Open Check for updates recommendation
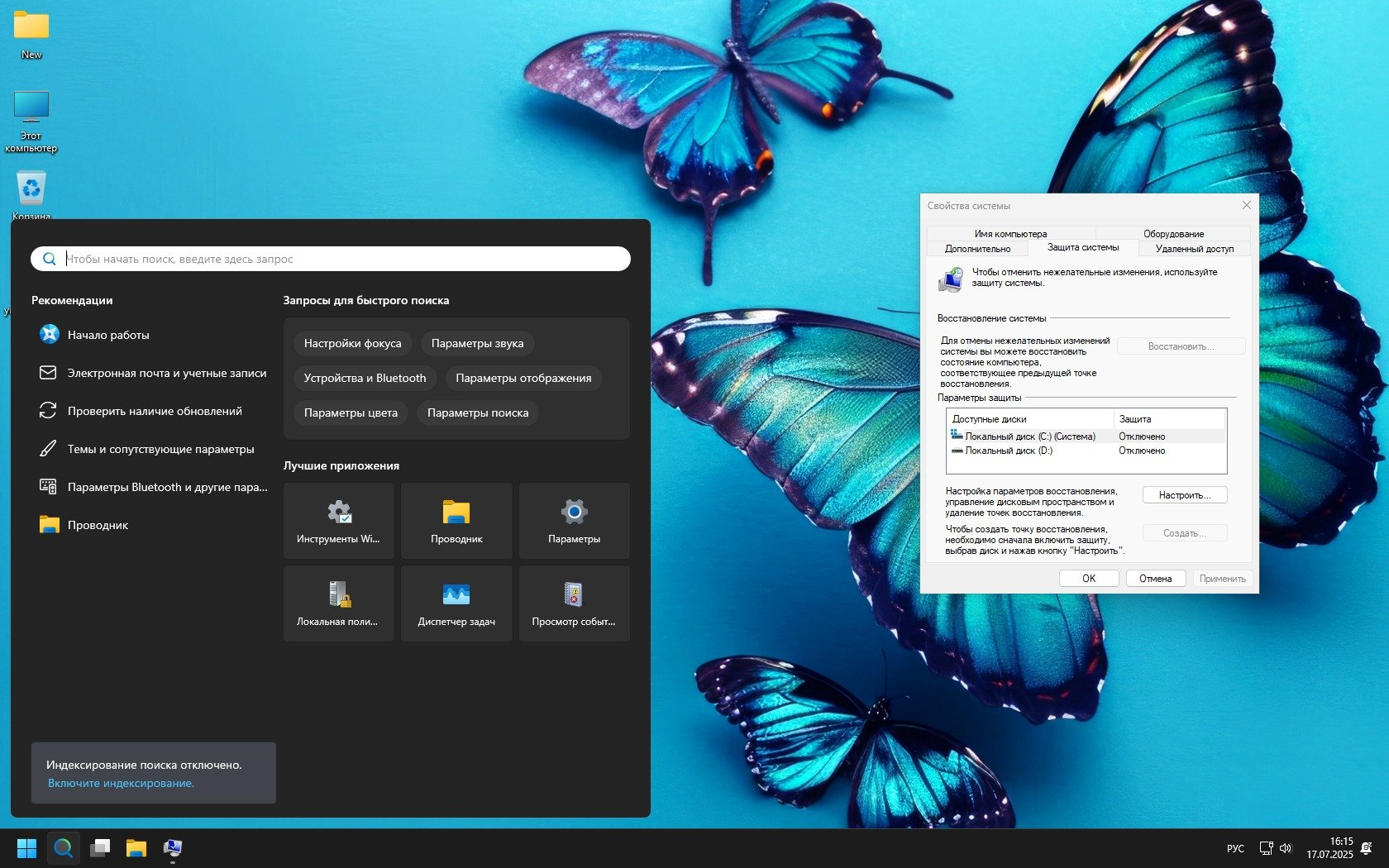Image resolution: width=1389 pixels, height=868 pixels. (155, 411)
